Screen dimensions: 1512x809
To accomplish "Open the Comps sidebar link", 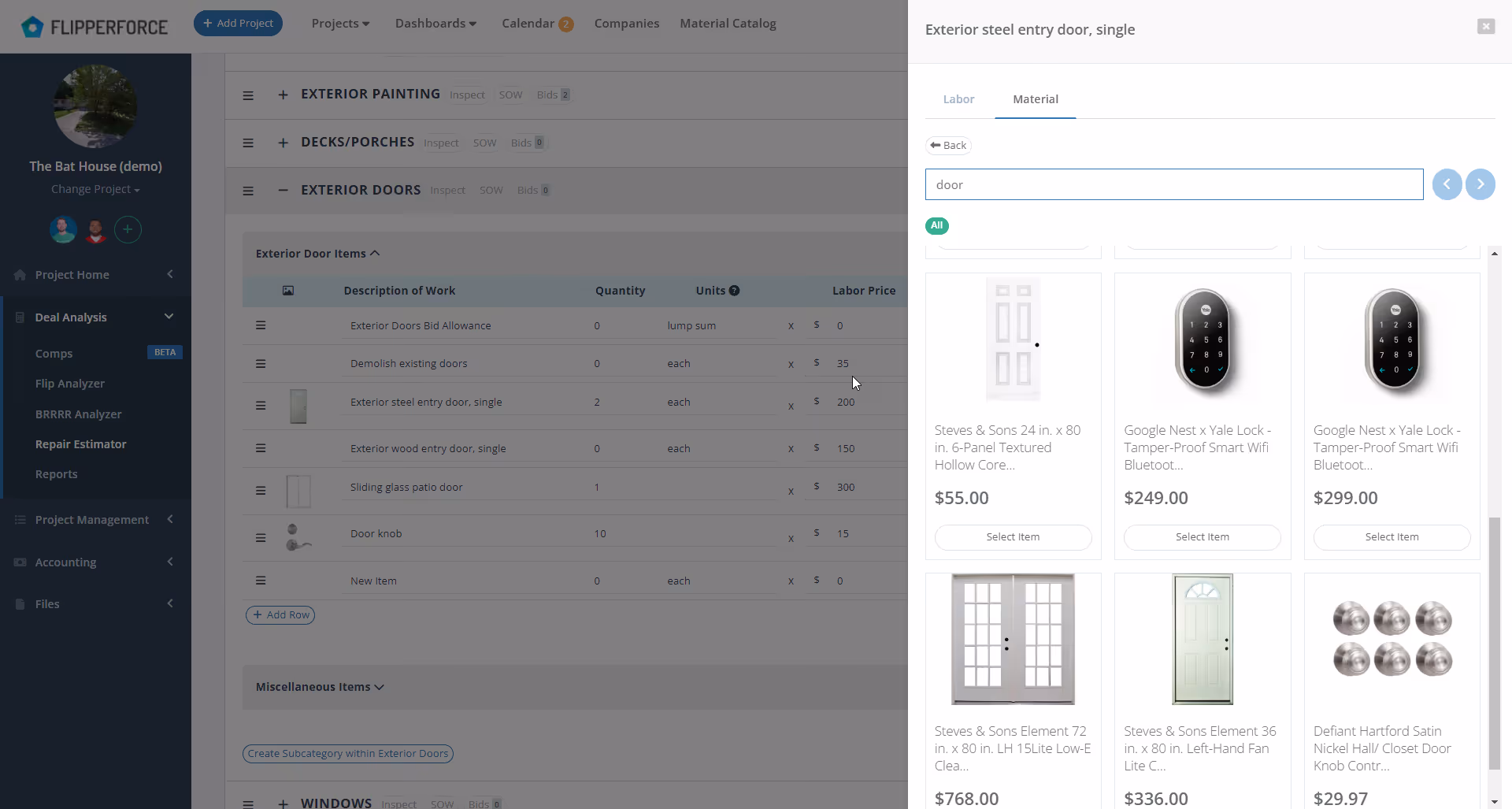I will point(54,354).
